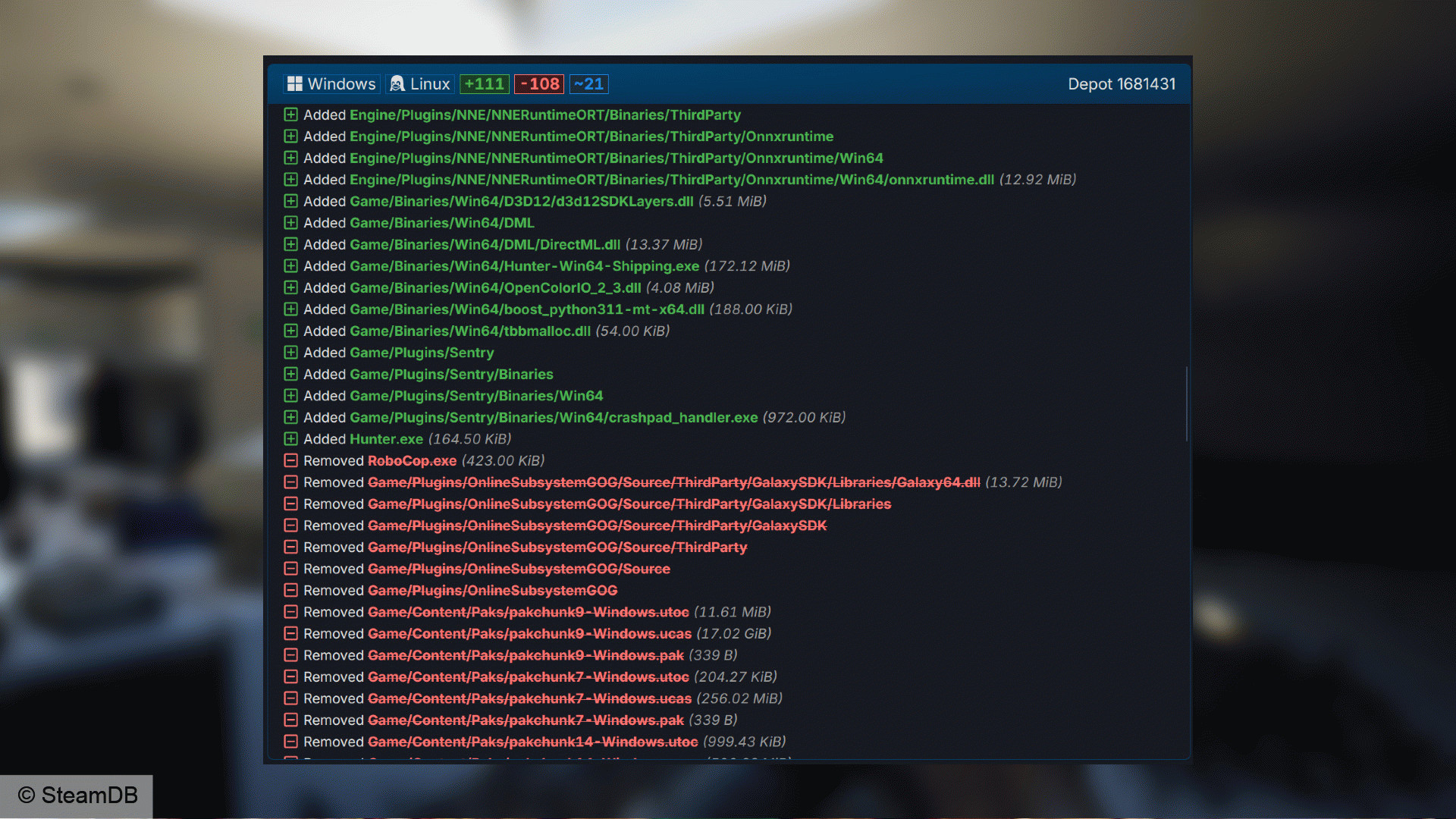Screen dimensions: 1456x819
Task: Click plus icon beside ThirdParty/Onnxruntime folder row
Action: (290, 136)
